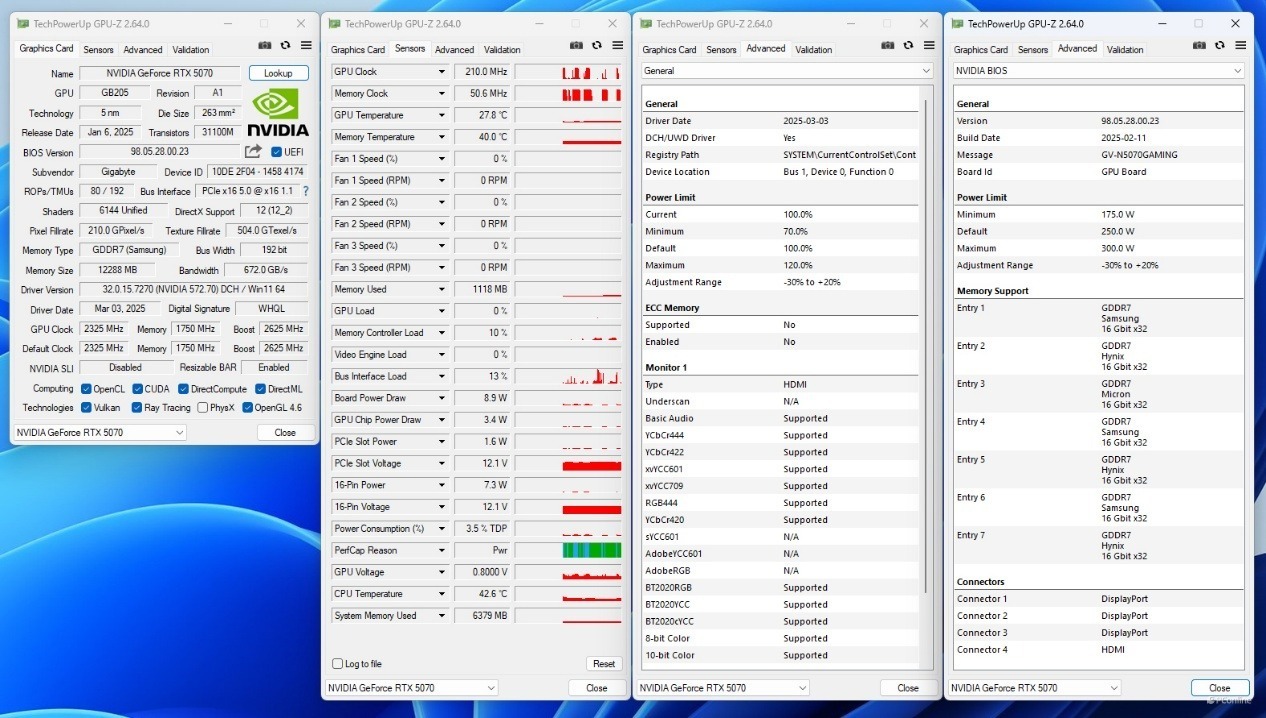Check the PhysX checkbox

point(203,408)
